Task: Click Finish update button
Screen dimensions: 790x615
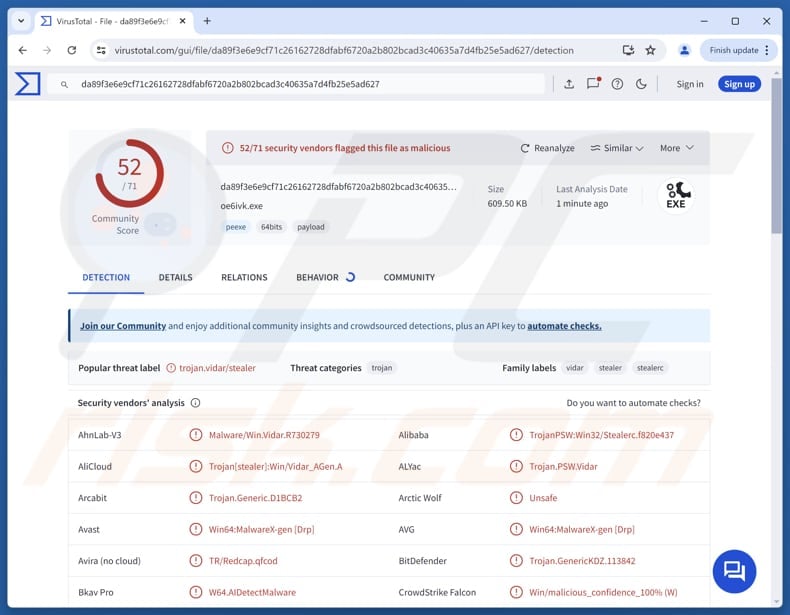Action: [x=738, y=50]
